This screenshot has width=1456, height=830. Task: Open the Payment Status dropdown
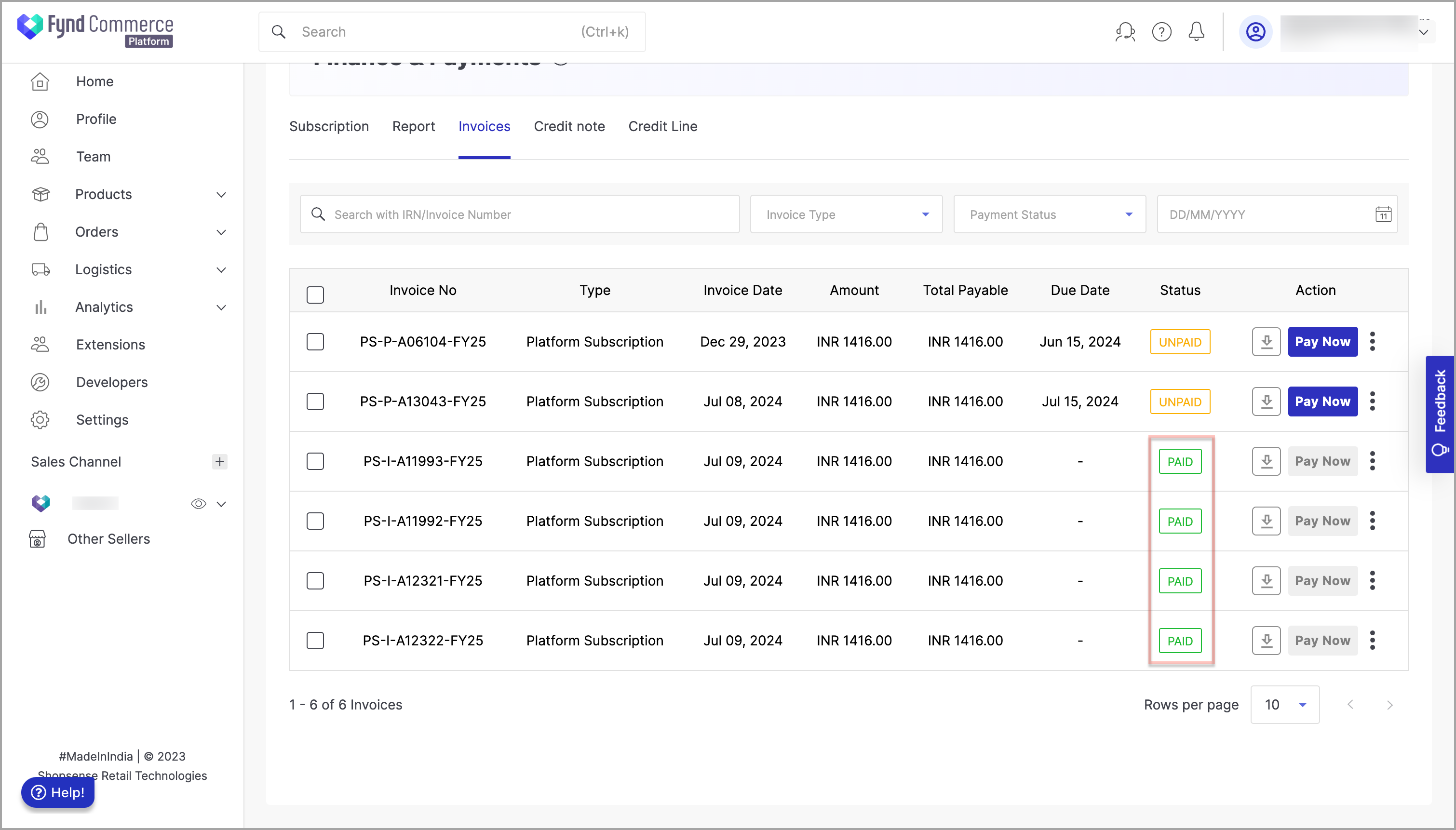pyautogui.click(x=1050, y=214)
